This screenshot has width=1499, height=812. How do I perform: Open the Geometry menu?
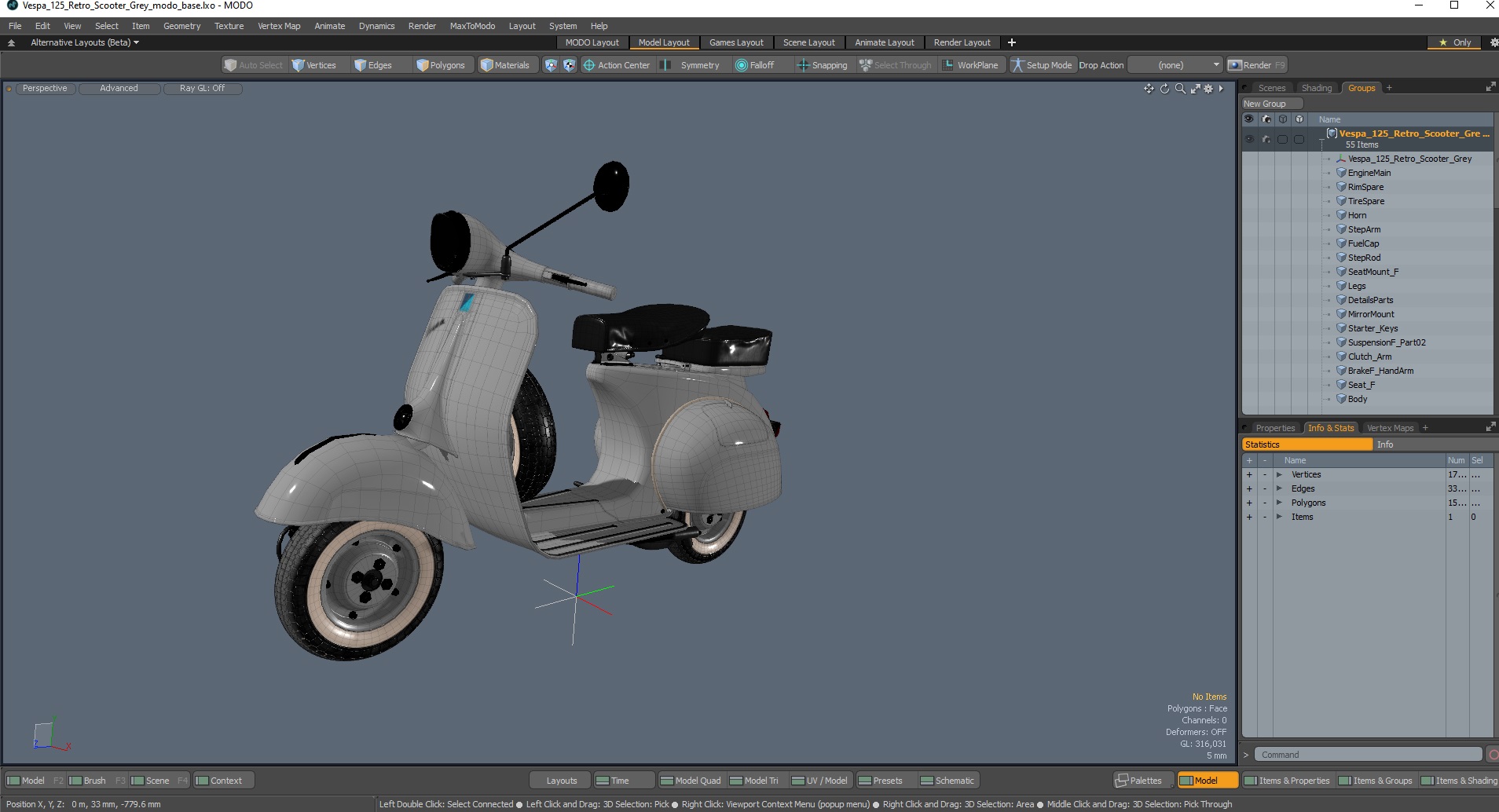tap(181, 26)
